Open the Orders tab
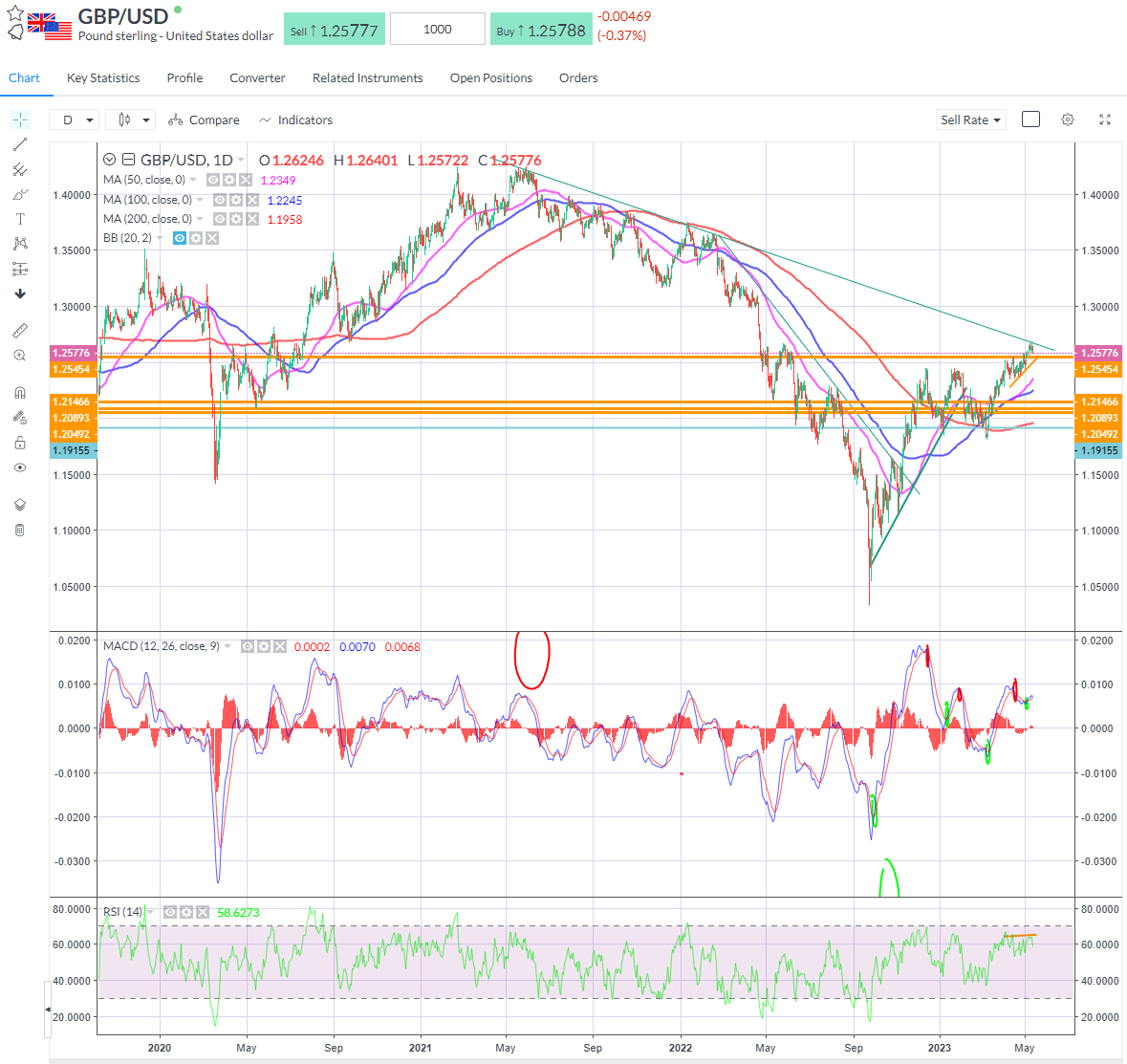This screenshot has height=1064, width=1127. (x=578, y=77)
